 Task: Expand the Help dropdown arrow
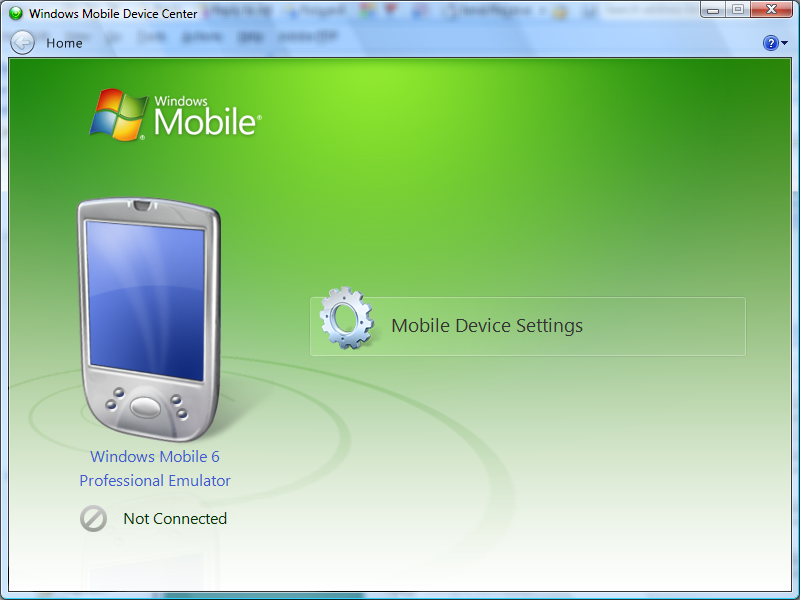[x=785, y=43]
